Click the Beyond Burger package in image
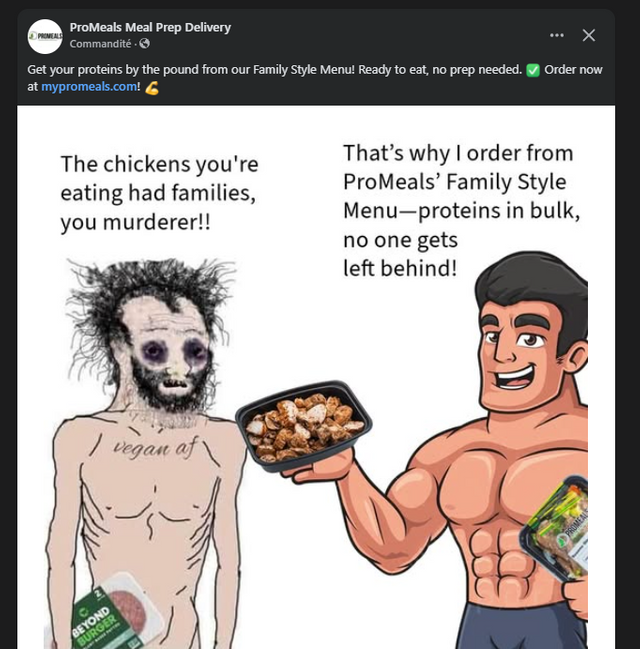 pyautogui.click(x=112, y=613)
